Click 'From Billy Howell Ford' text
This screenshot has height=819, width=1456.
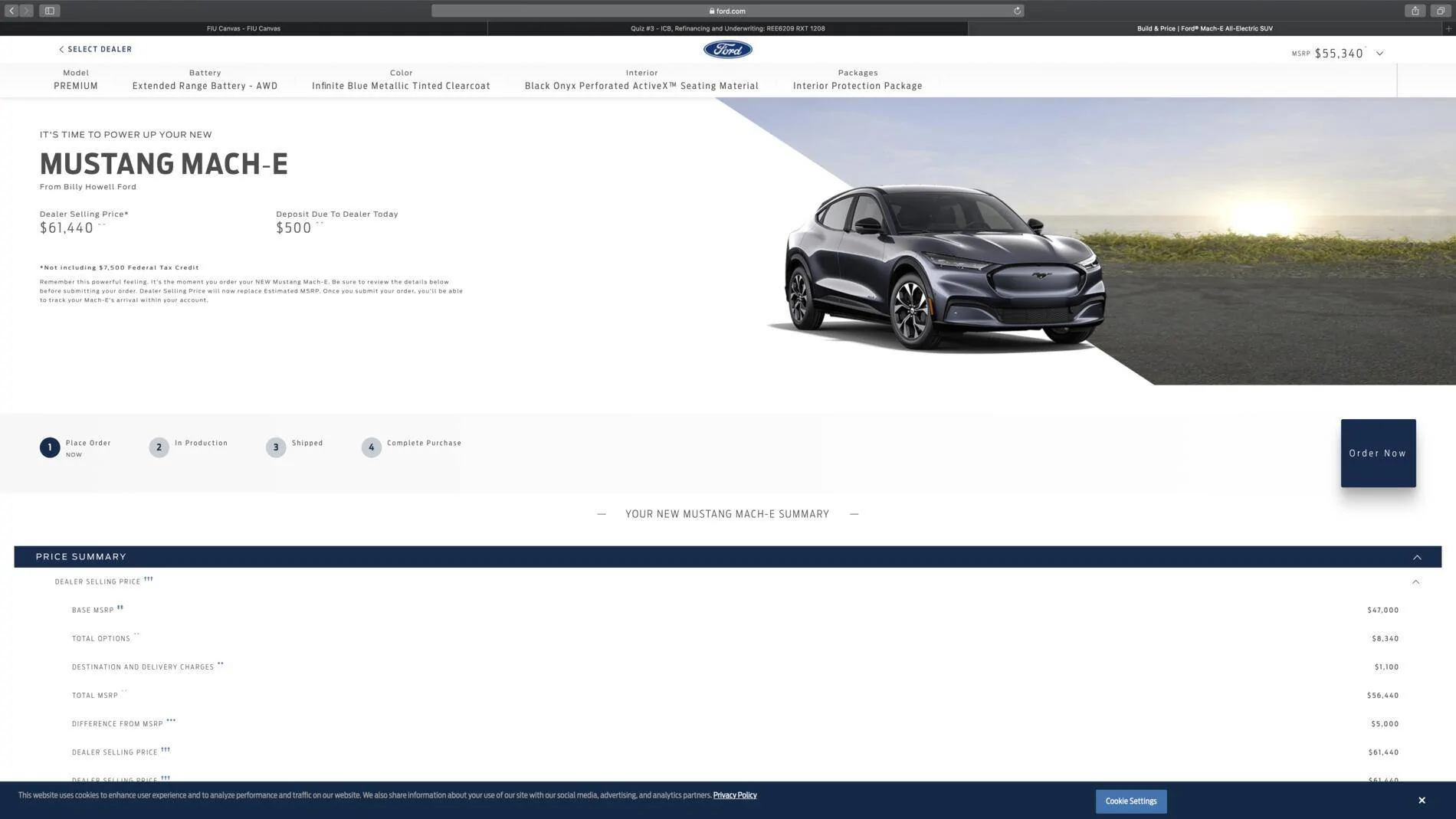88,187
